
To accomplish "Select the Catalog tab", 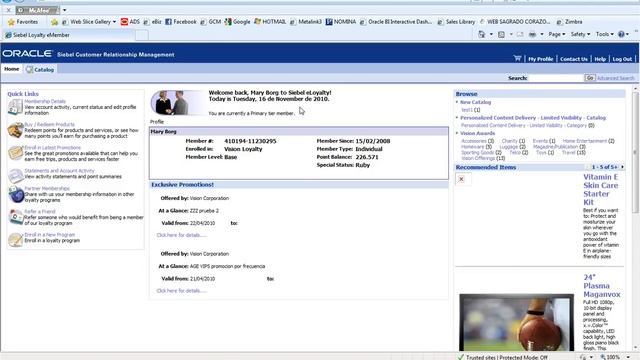I will 40,69.
